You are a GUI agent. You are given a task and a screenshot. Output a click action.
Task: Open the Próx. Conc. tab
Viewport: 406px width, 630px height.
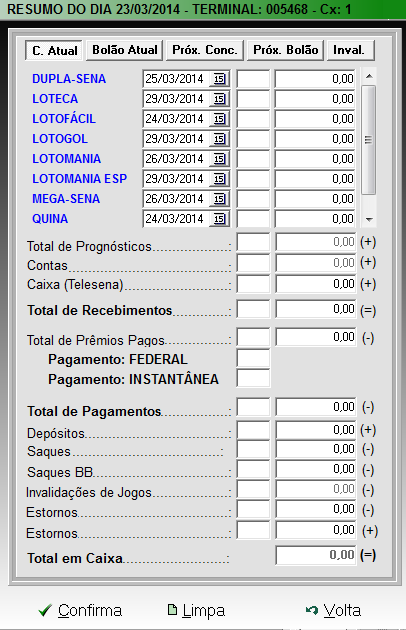coord(205,50)
